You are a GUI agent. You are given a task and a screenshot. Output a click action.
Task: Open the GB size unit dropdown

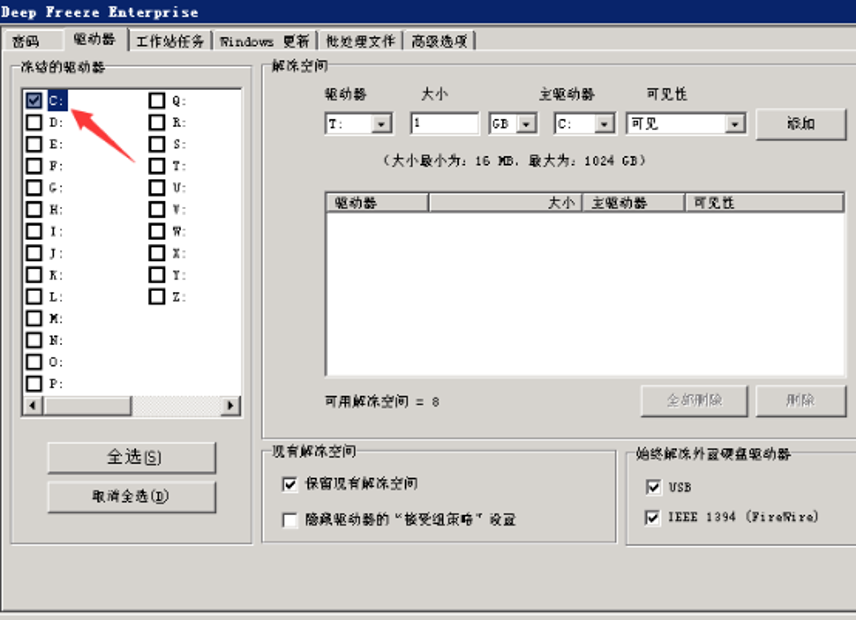coord(526,124)
